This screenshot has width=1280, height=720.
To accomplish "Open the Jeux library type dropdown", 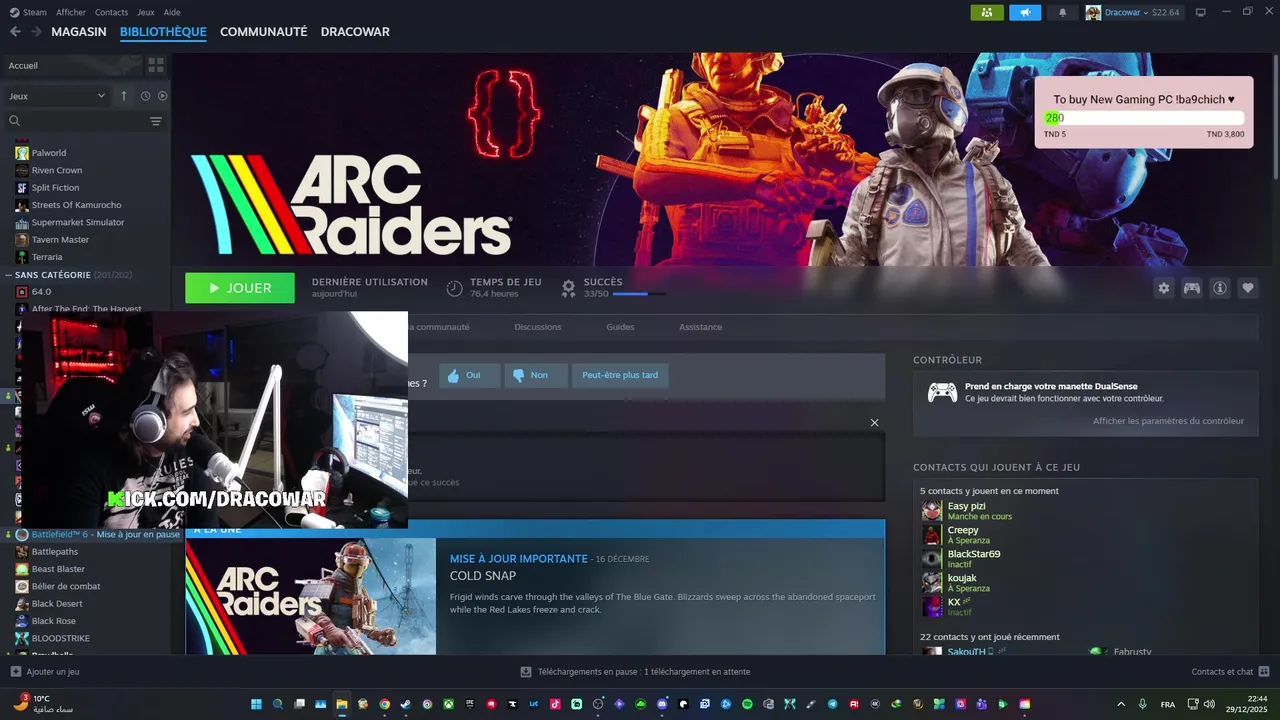I will tap(57, 96).
